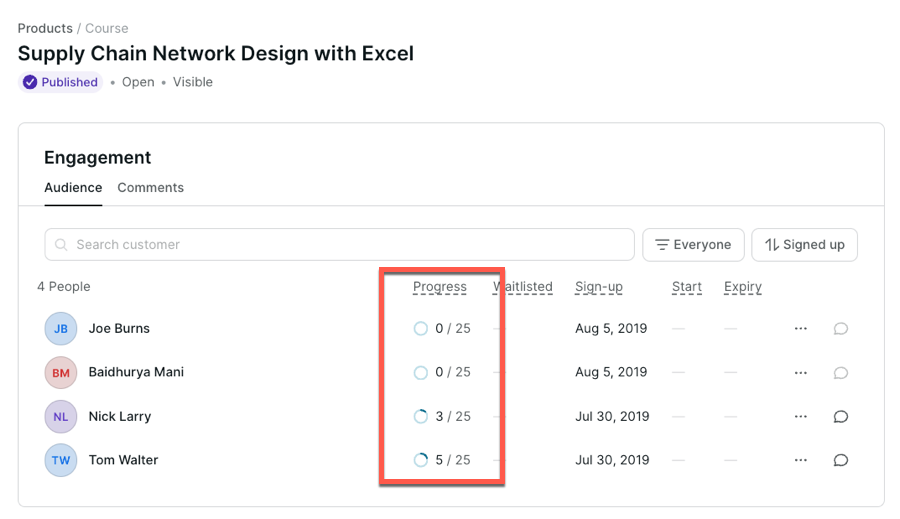This screenshot has height=519, width=900.
Task: Open three-dot menu for Tom Walter
Action: [800, 460]
